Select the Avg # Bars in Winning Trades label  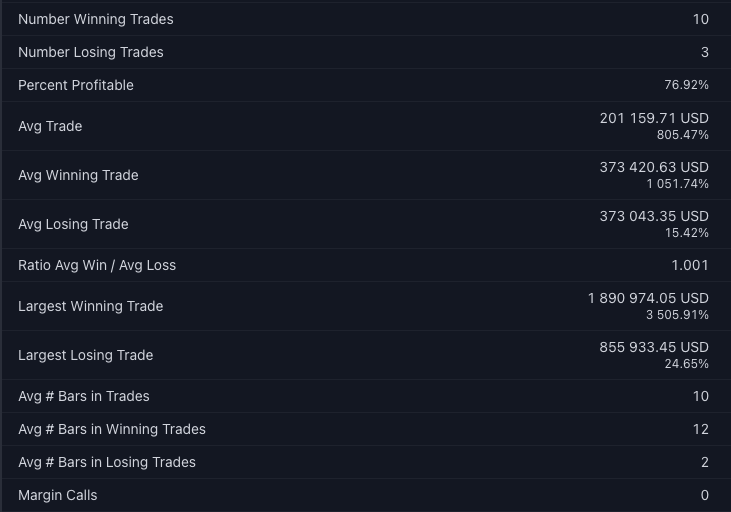pyautogui.click(x=112, y=429)
